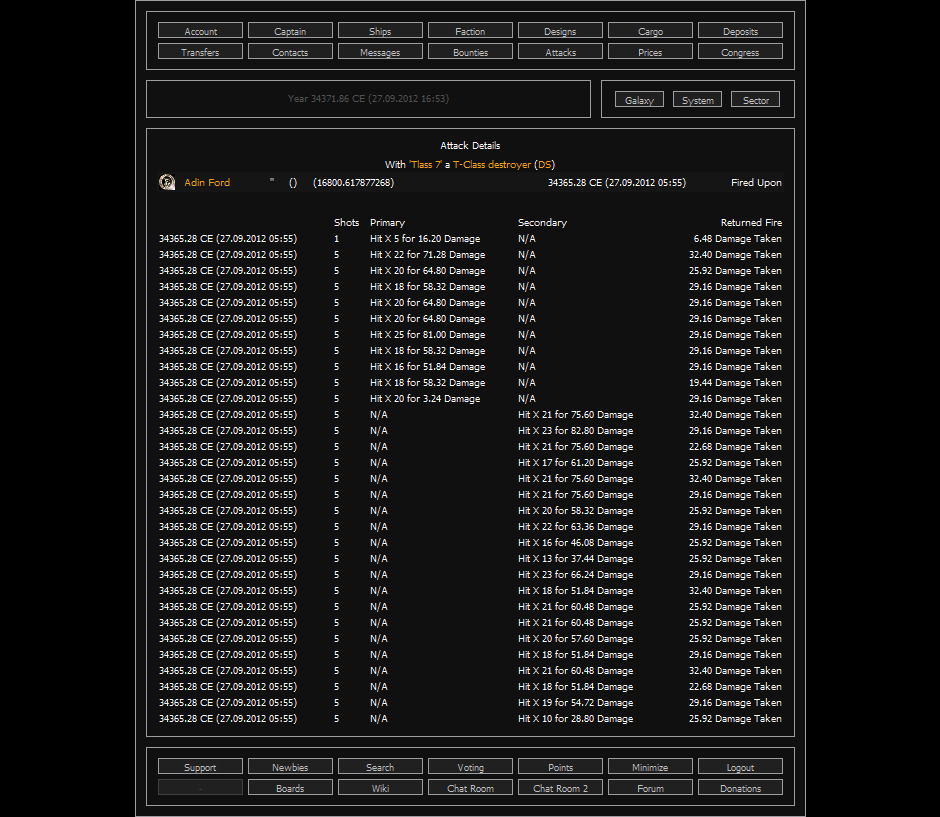Click the 'Fired Upon' status text

pyautogui.click(x=756, y=182)
